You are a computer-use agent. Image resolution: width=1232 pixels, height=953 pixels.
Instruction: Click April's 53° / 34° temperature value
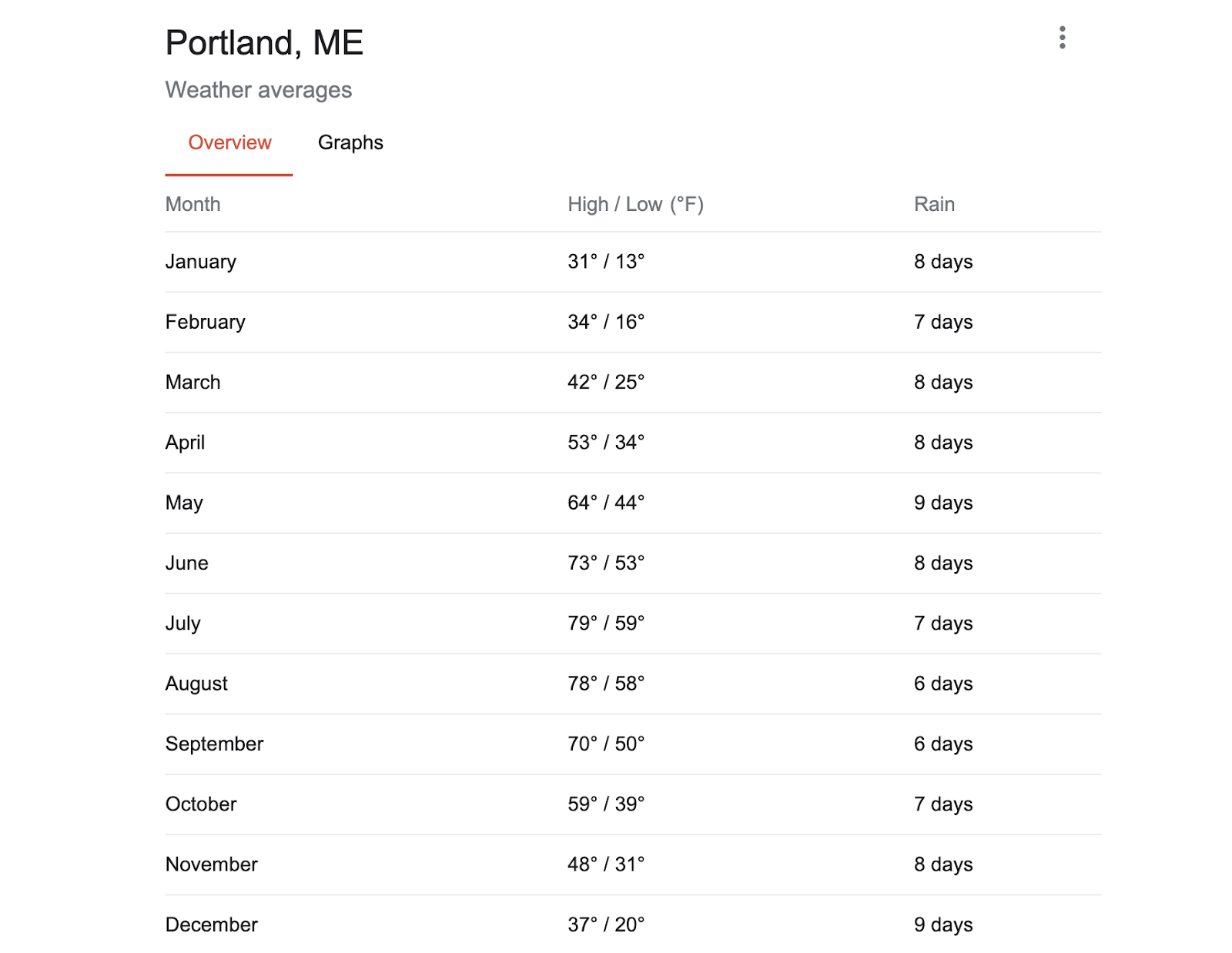click(606, 443)
